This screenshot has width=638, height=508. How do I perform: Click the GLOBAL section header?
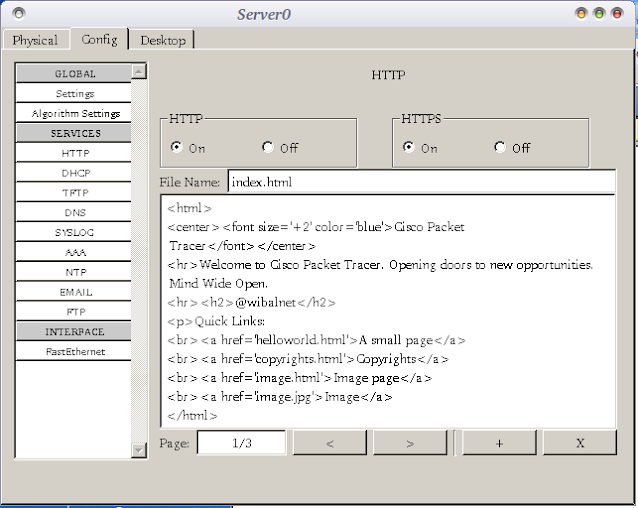(74, 74)
